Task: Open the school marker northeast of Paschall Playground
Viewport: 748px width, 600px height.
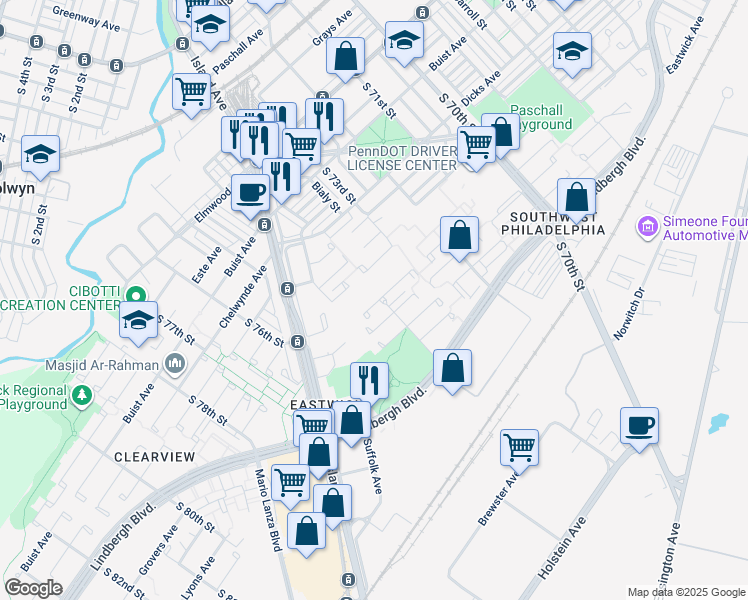Action: point(572,52)
